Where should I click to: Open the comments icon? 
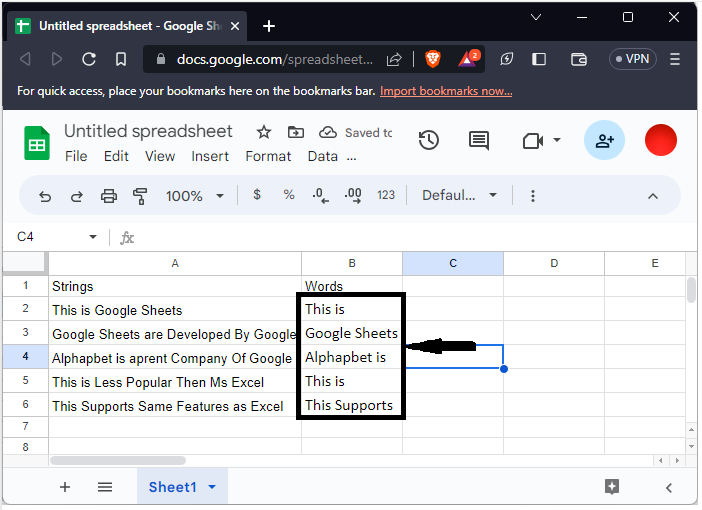pyautogui.click(x=479, y=141)
